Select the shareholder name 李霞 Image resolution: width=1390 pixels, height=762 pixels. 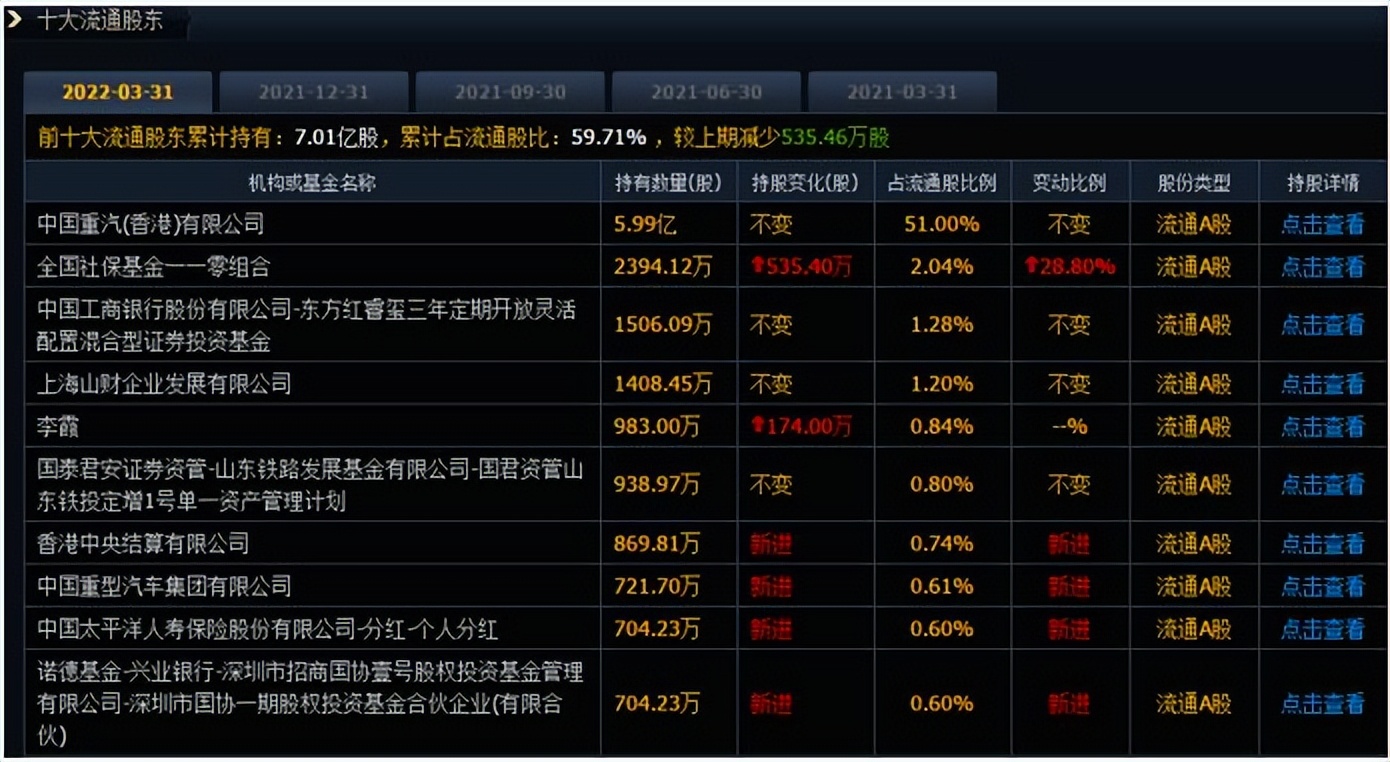coord(58,427)
